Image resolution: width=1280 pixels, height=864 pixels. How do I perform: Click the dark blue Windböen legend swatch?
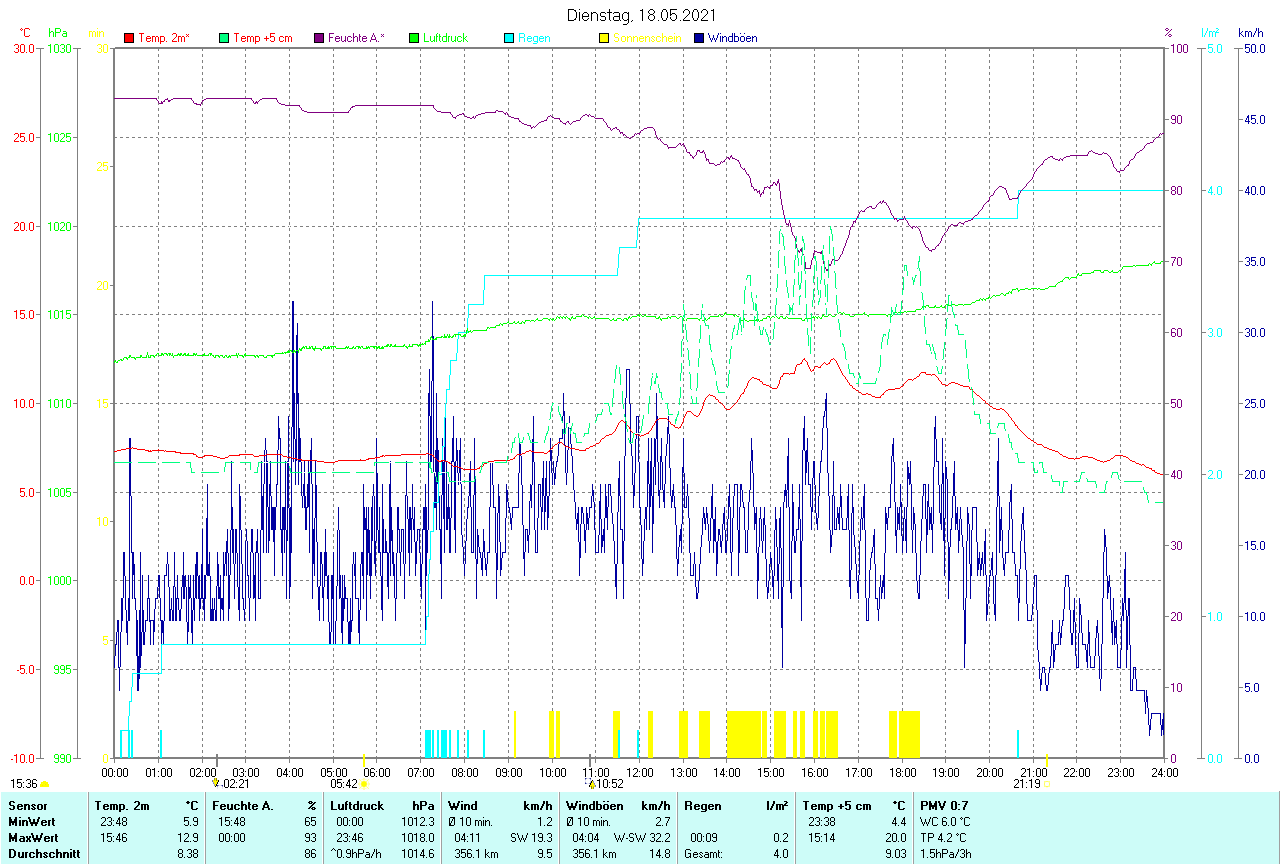(699, 38)
